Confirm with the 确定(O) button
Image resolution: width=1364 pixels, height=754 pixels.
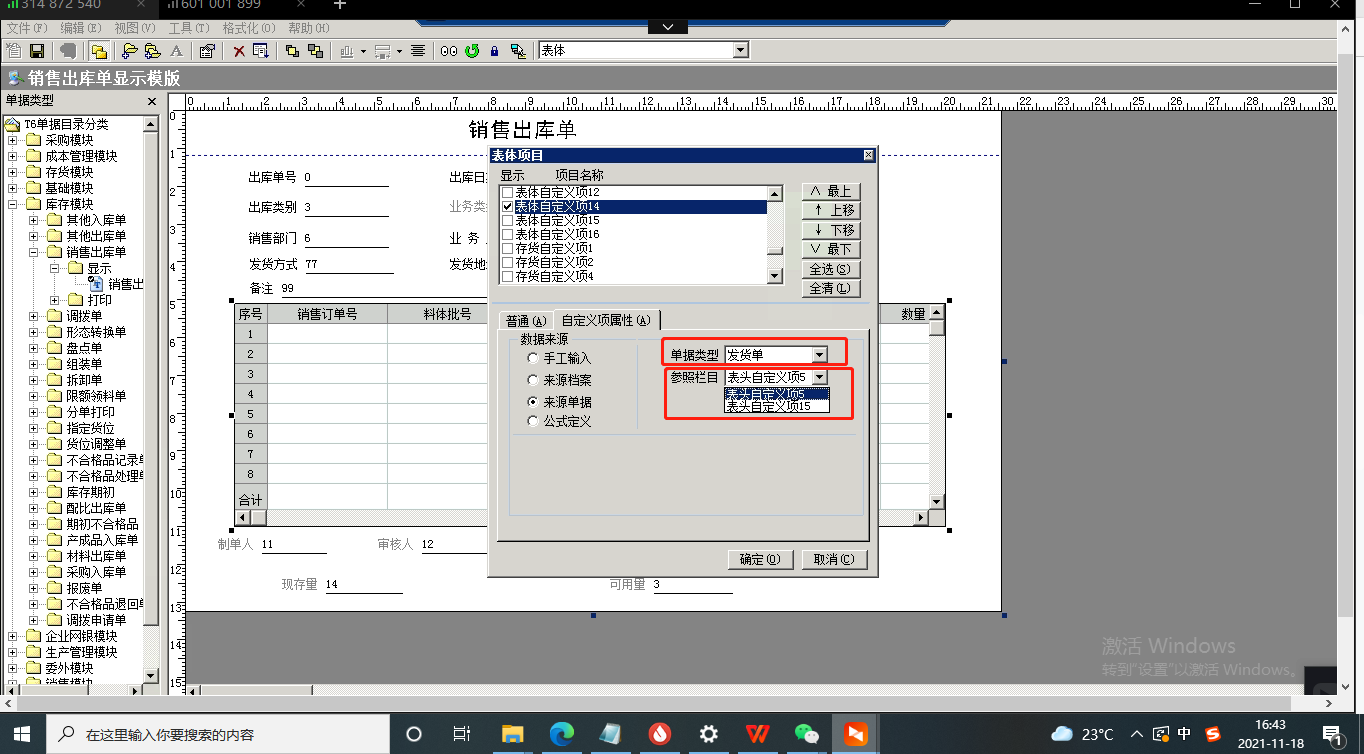click(x=761, y=560)
